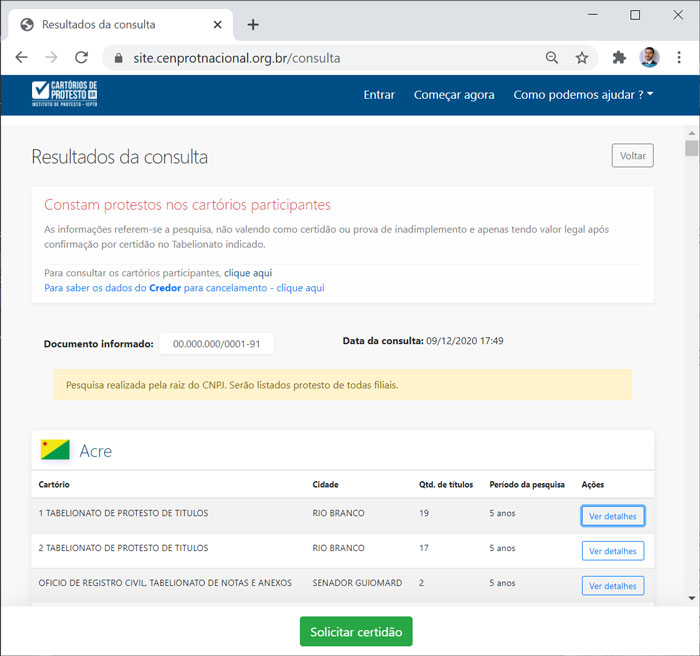Reload the page with refresh icon
Viewport: 700px width, 656px height.
coord(82,58)
